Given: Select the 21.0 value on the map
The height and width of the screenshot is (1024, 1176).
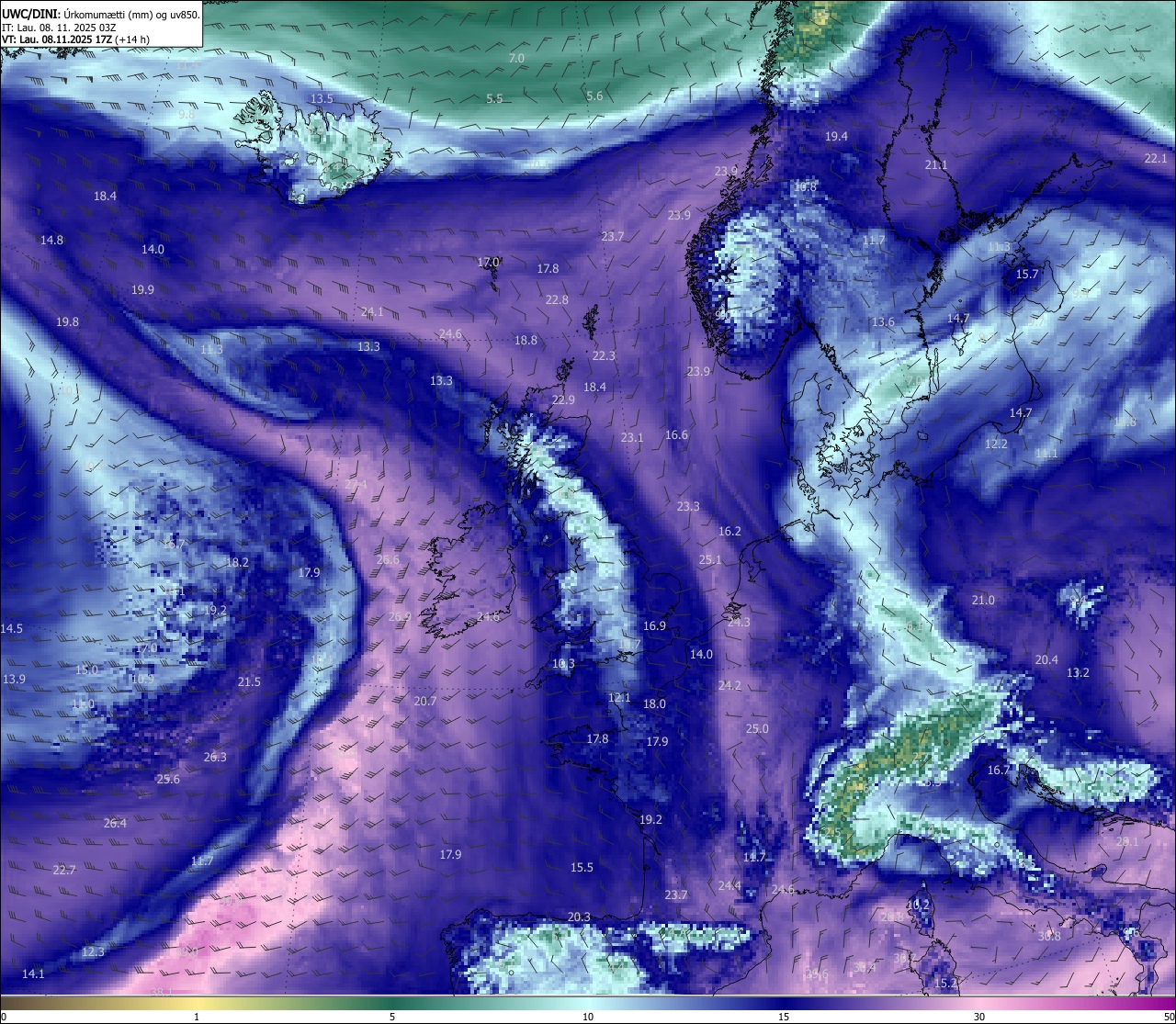Looking at the screenshot, I should click(983, 600).
